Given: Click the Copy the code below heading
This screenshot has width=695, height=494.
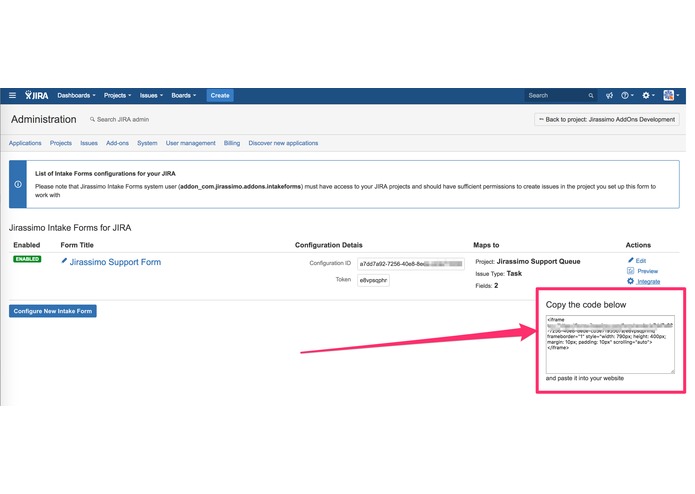Looking at the screenshot, I should [586, 305].
